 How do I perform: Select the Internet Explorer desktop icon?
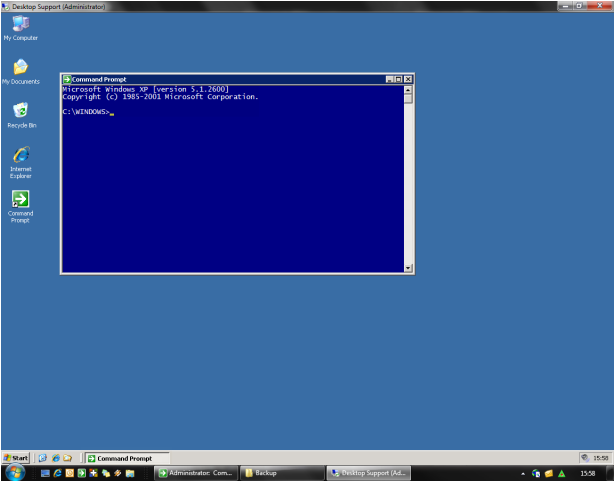(21, 162)
